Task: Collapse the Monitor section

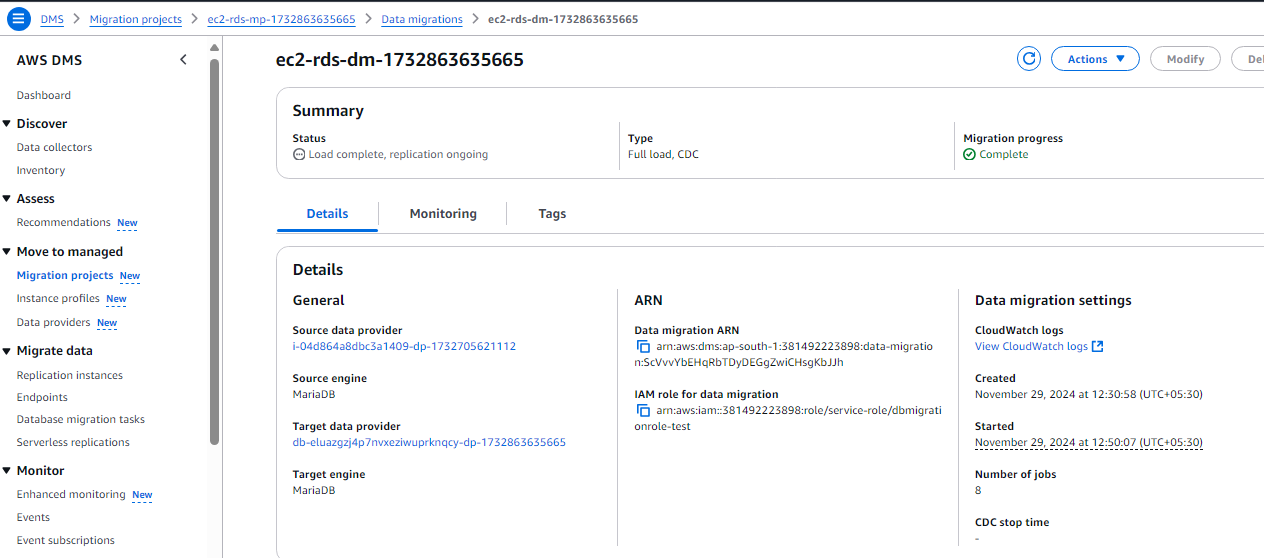Action: (7, 471)
